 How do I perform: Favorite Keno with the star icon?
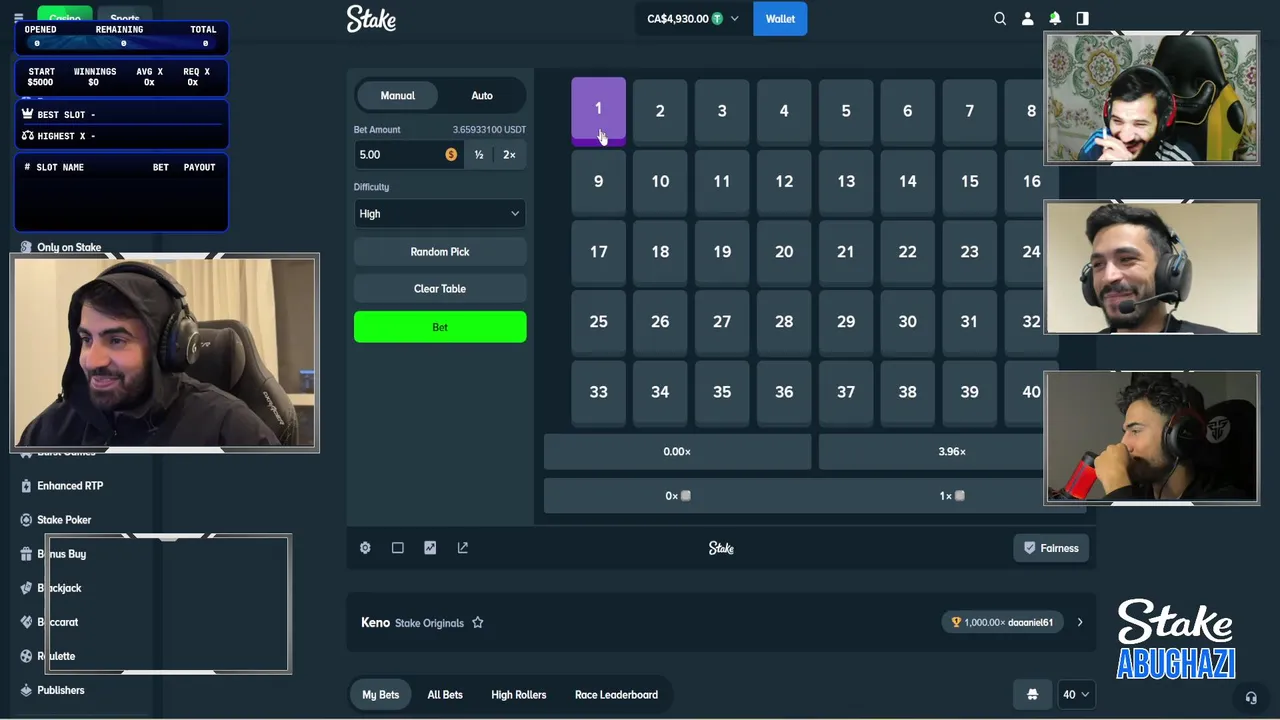[x=478, y=622]
